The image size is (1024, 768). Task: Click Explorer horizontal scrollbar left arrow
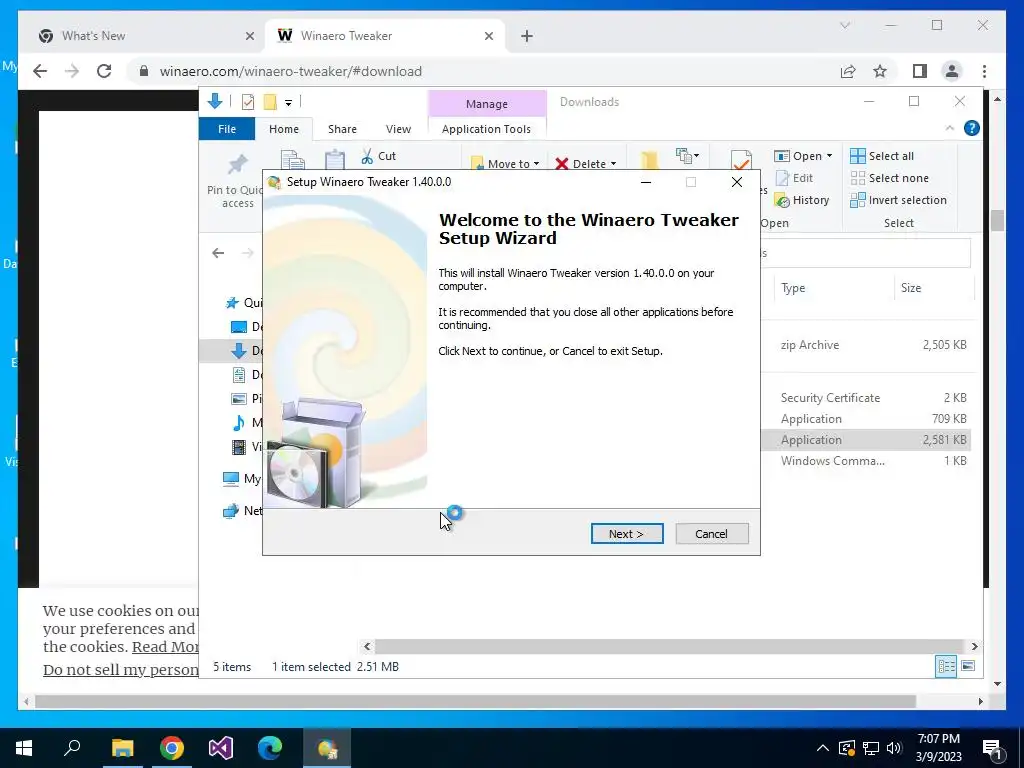[x=367, y=647]
